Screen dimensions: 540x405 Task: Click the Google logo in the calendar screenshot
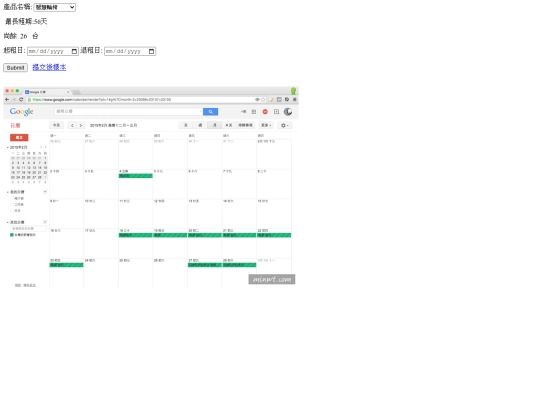(21, 112)
